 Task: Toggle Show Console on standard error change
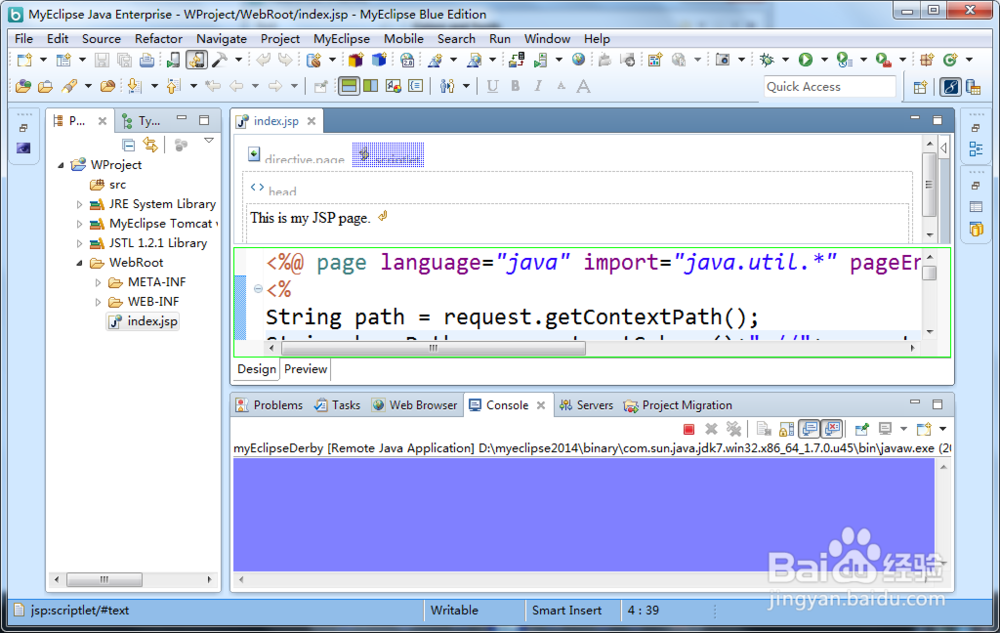click(x=832, y=429)
